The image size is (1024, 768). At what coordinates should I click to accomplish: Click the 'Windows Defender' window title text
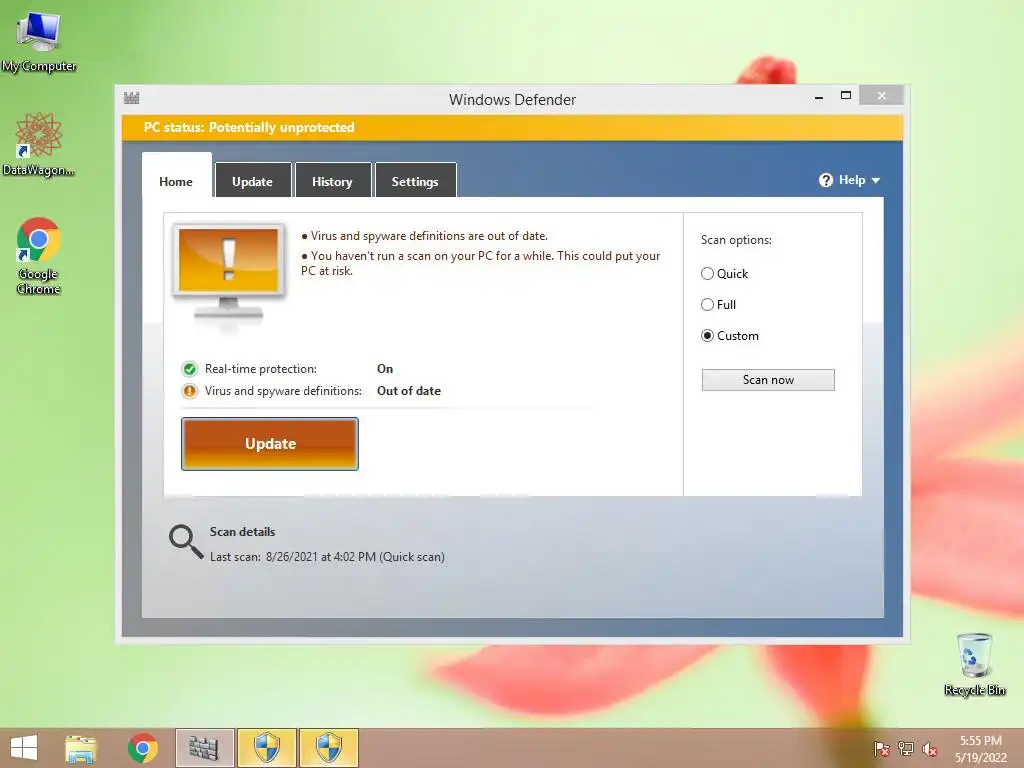click(513, 100)
